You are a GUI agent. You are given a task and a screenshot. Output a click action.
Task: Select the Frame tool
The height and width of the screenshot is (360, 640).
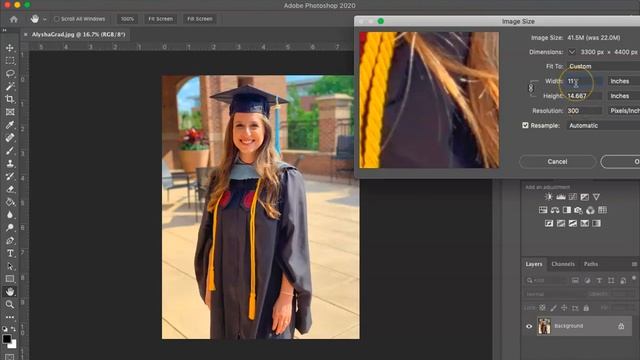pyautogui.click(x=10, y=112)
